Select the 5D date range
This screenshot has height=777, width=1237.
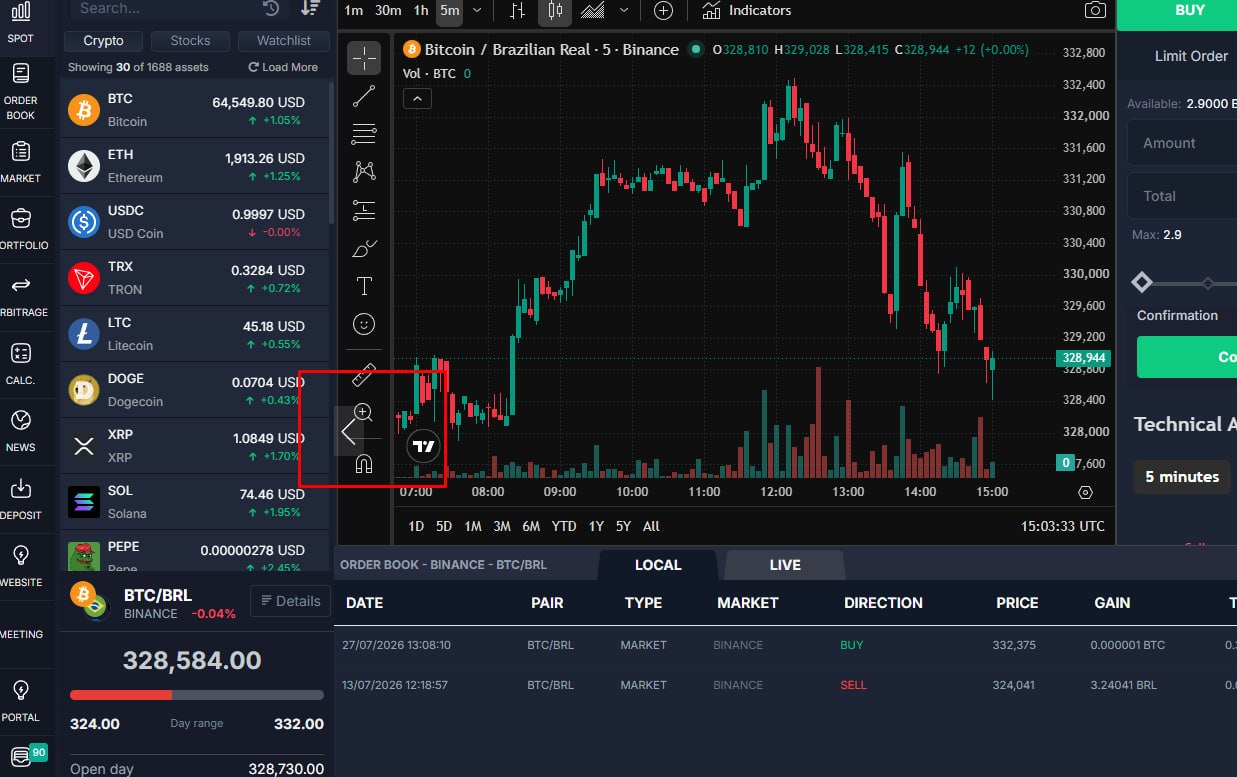[x=444, y=526]
